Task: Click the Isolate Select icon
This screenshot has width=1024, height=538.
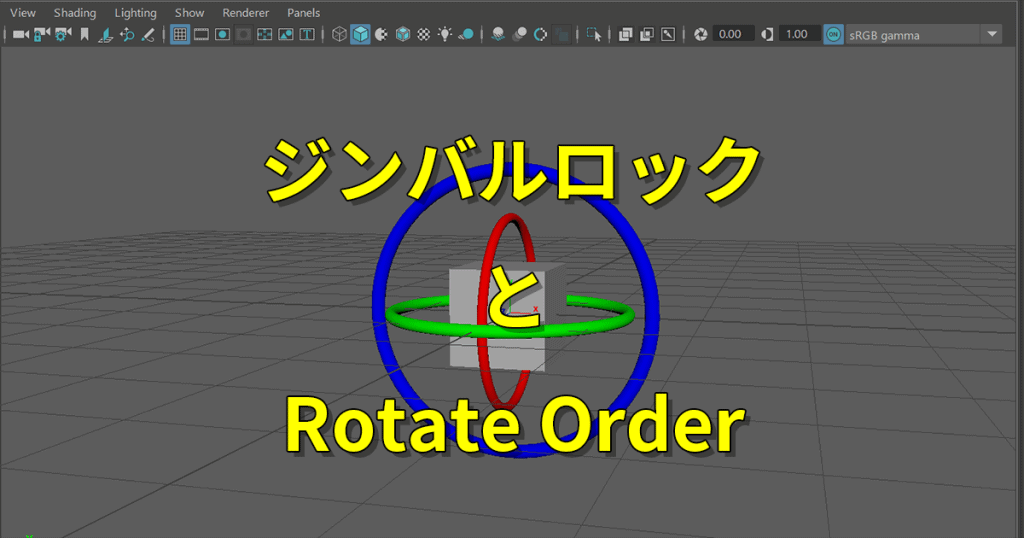Action: pyautogui.click(x=594, y=34)
